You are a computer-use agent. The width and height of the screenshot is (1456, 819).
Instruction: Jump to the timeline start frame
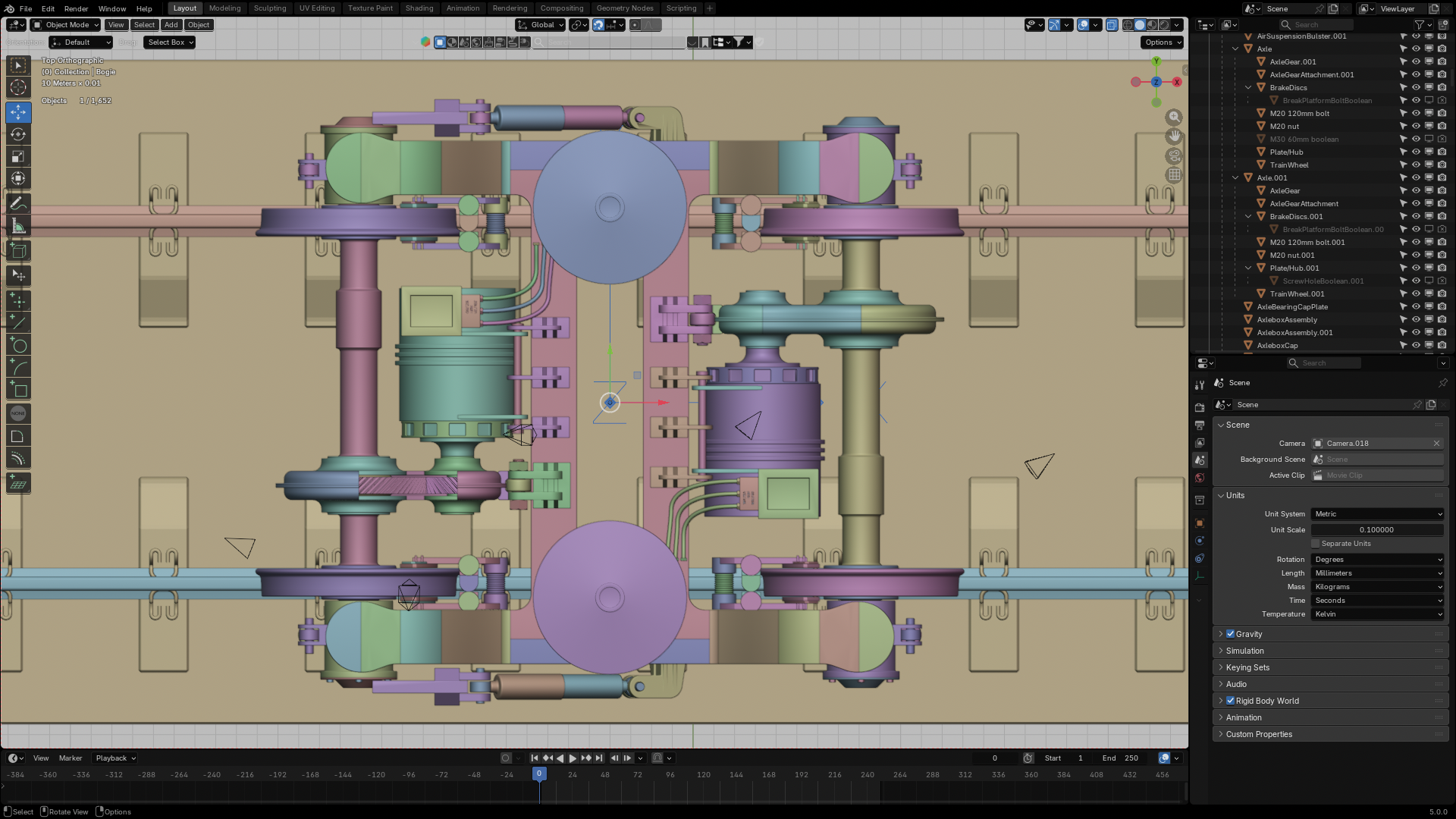(x=535, y=758)
